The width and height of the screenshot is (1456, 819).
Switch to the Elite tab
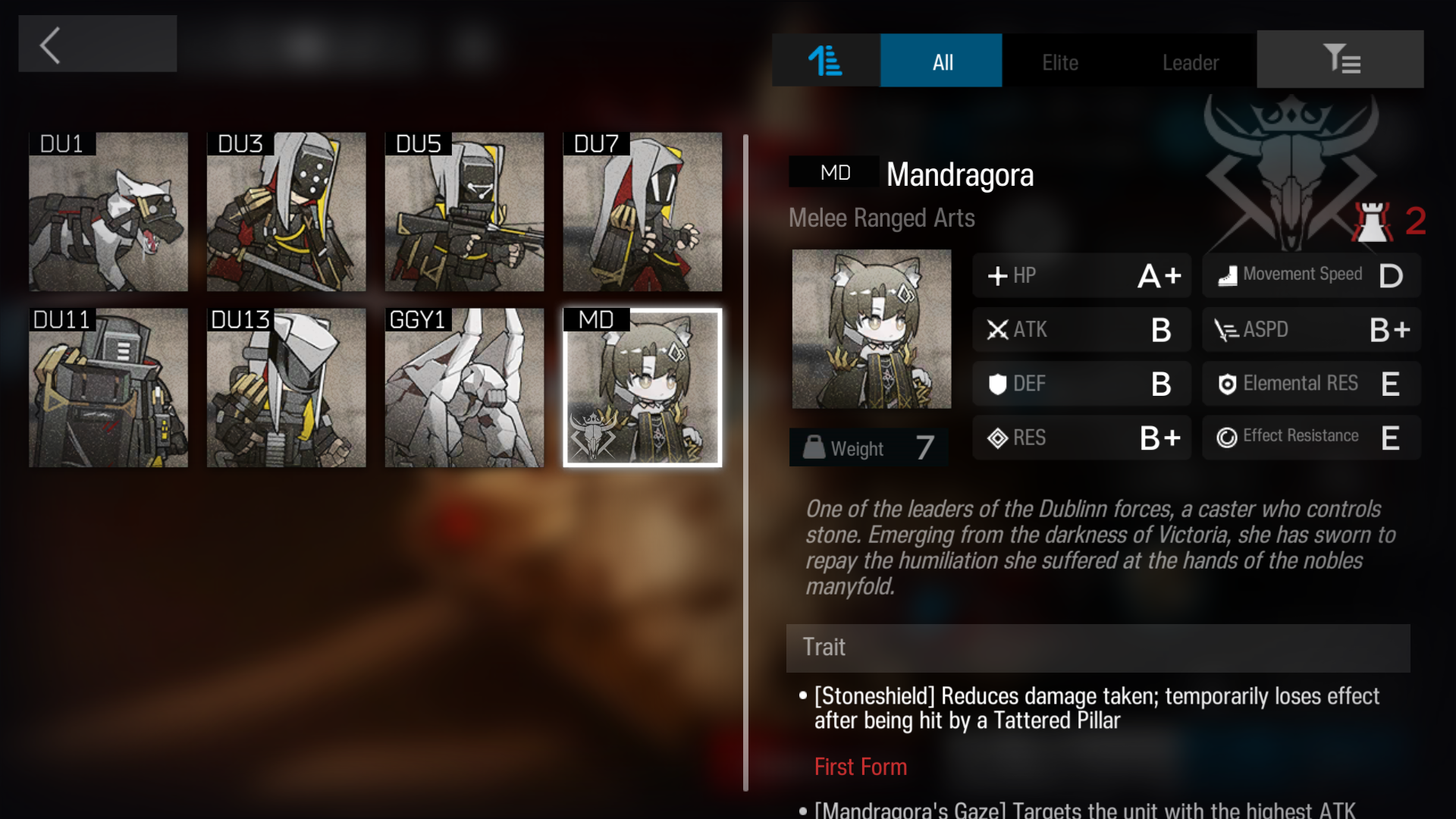(1059, 62)
